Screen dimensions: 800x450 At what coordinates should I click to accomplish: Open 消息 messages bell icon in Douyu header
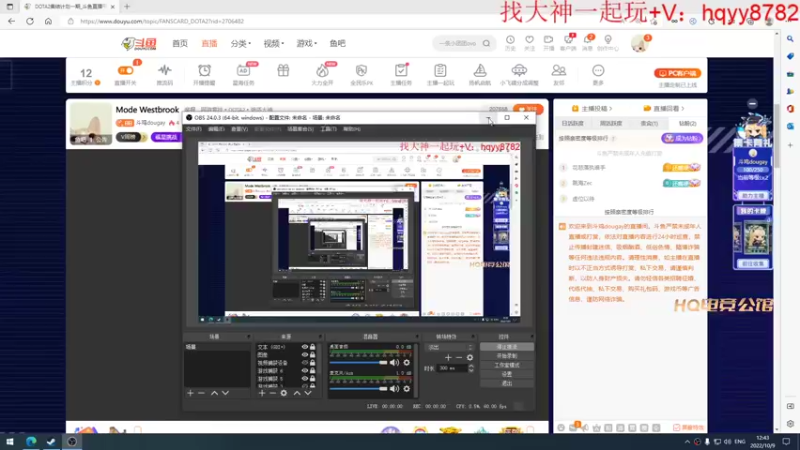click(588, 40)
